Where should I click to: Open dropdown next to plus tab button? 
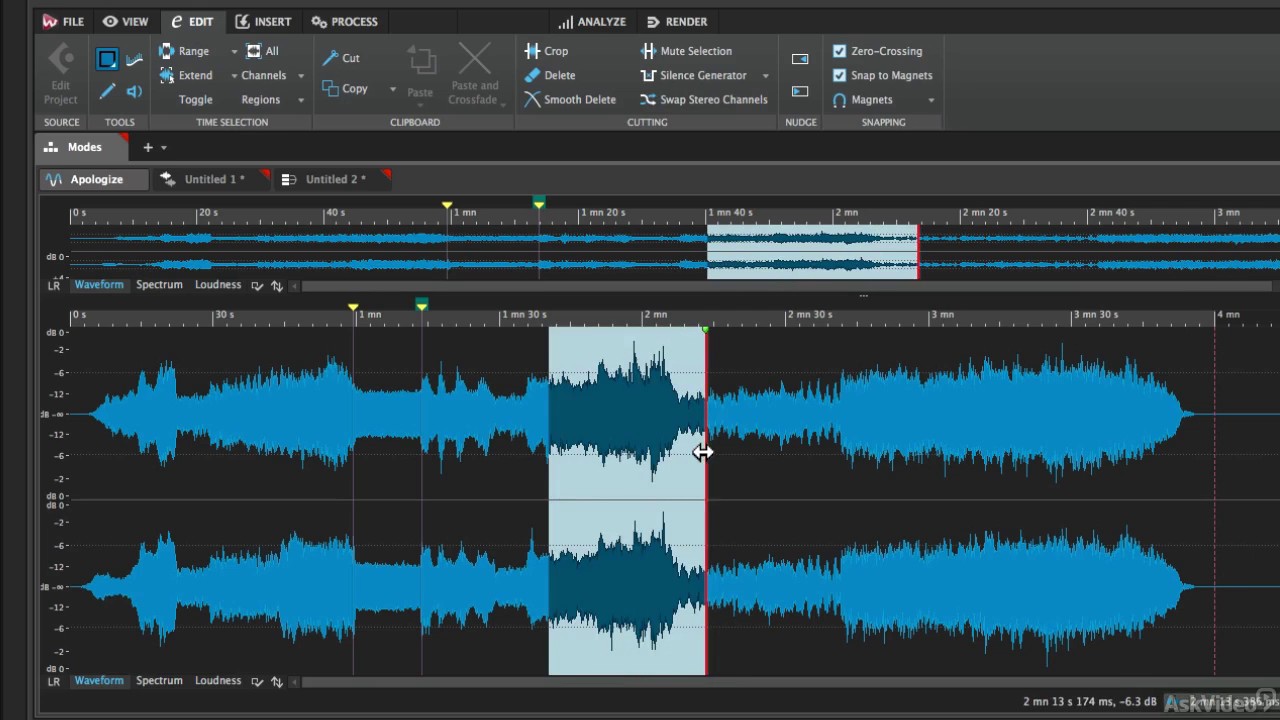click(164, 147)
